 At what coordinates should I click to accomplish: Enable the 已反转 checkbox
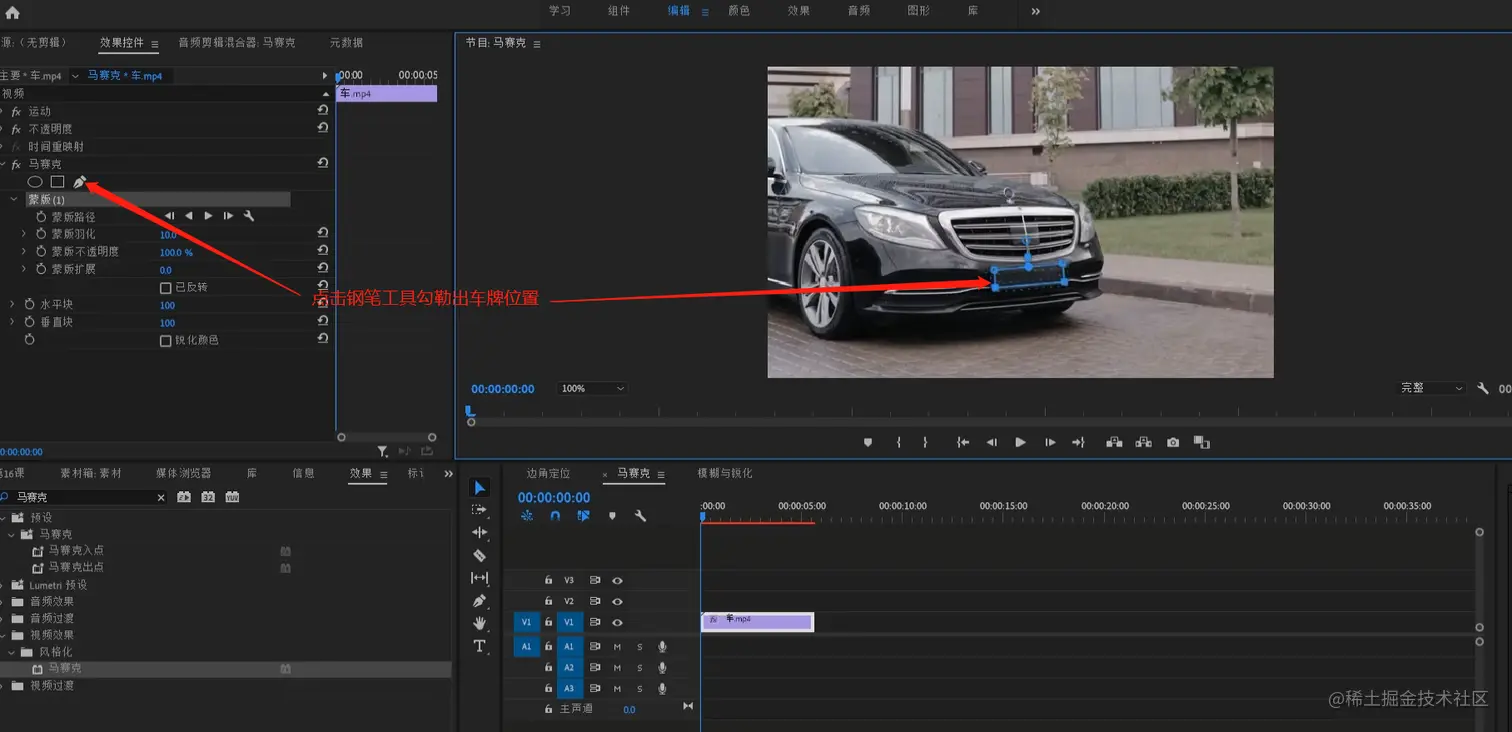click(166, 287)
